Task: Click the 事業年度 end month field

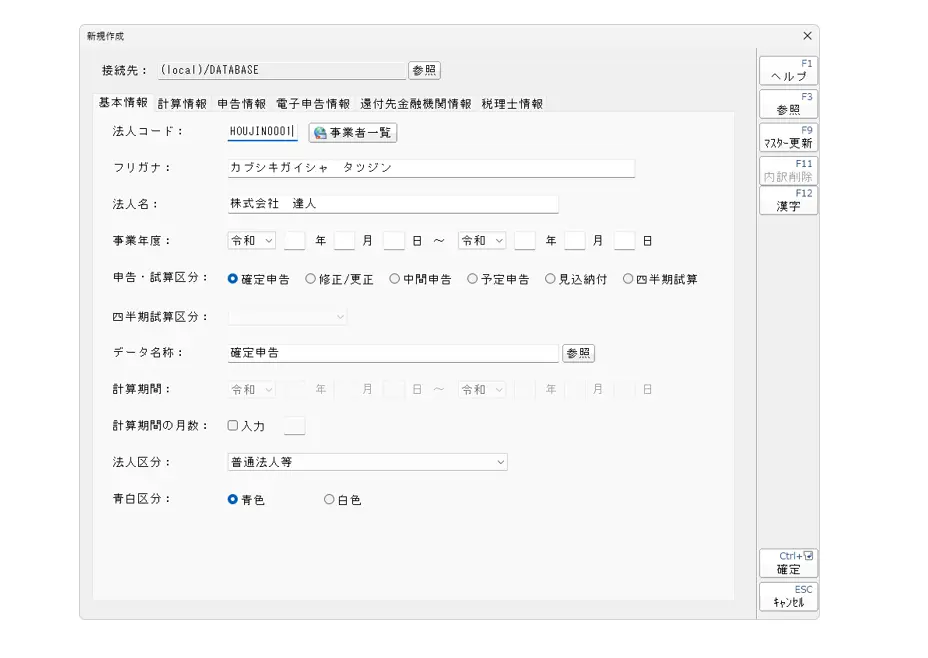Action: [x=575, y=241]
